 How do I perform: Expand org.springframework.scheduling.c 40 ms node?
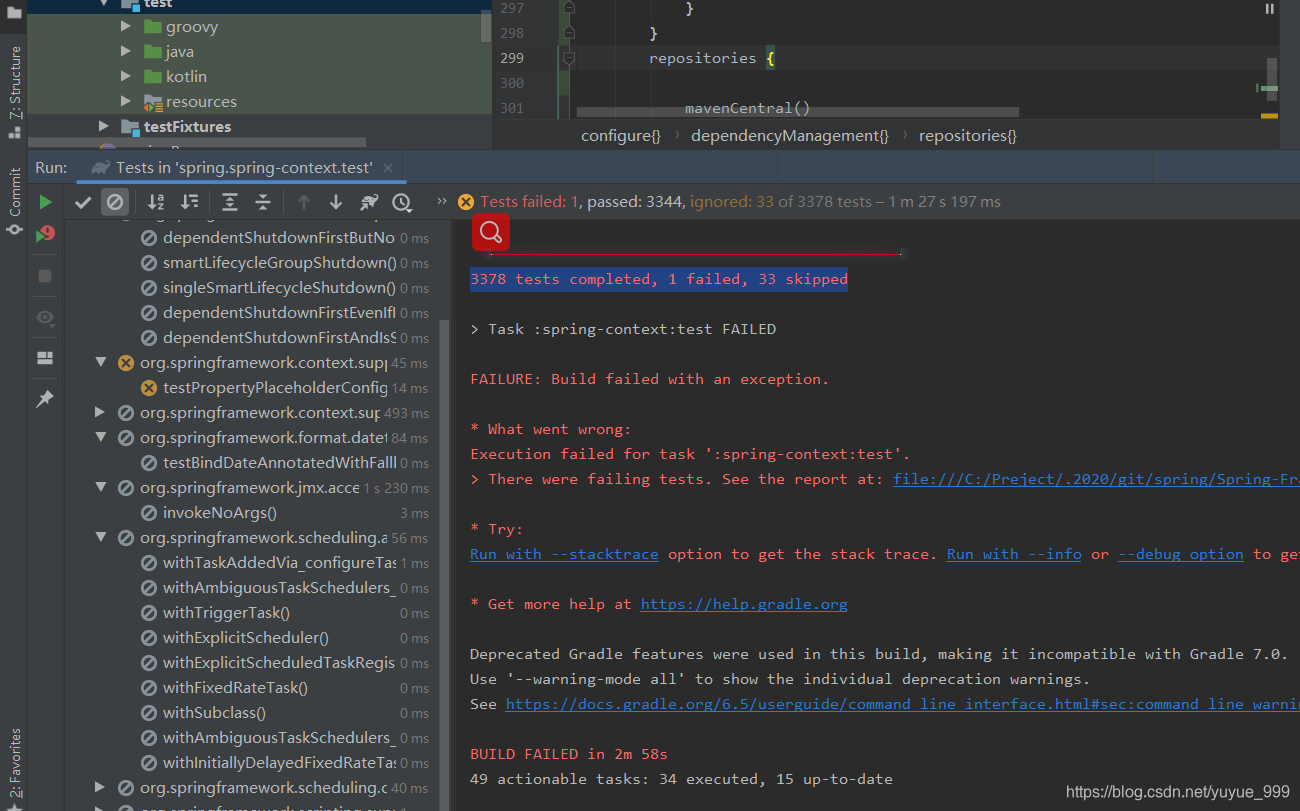101,788
